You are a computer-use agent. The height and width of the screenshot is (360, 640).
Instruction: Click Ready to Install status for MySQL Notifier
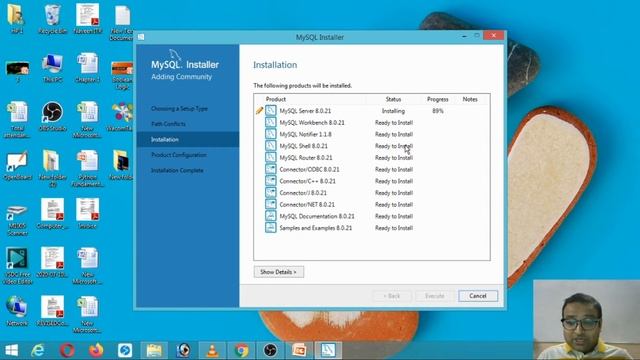click(x=394, y=134)
